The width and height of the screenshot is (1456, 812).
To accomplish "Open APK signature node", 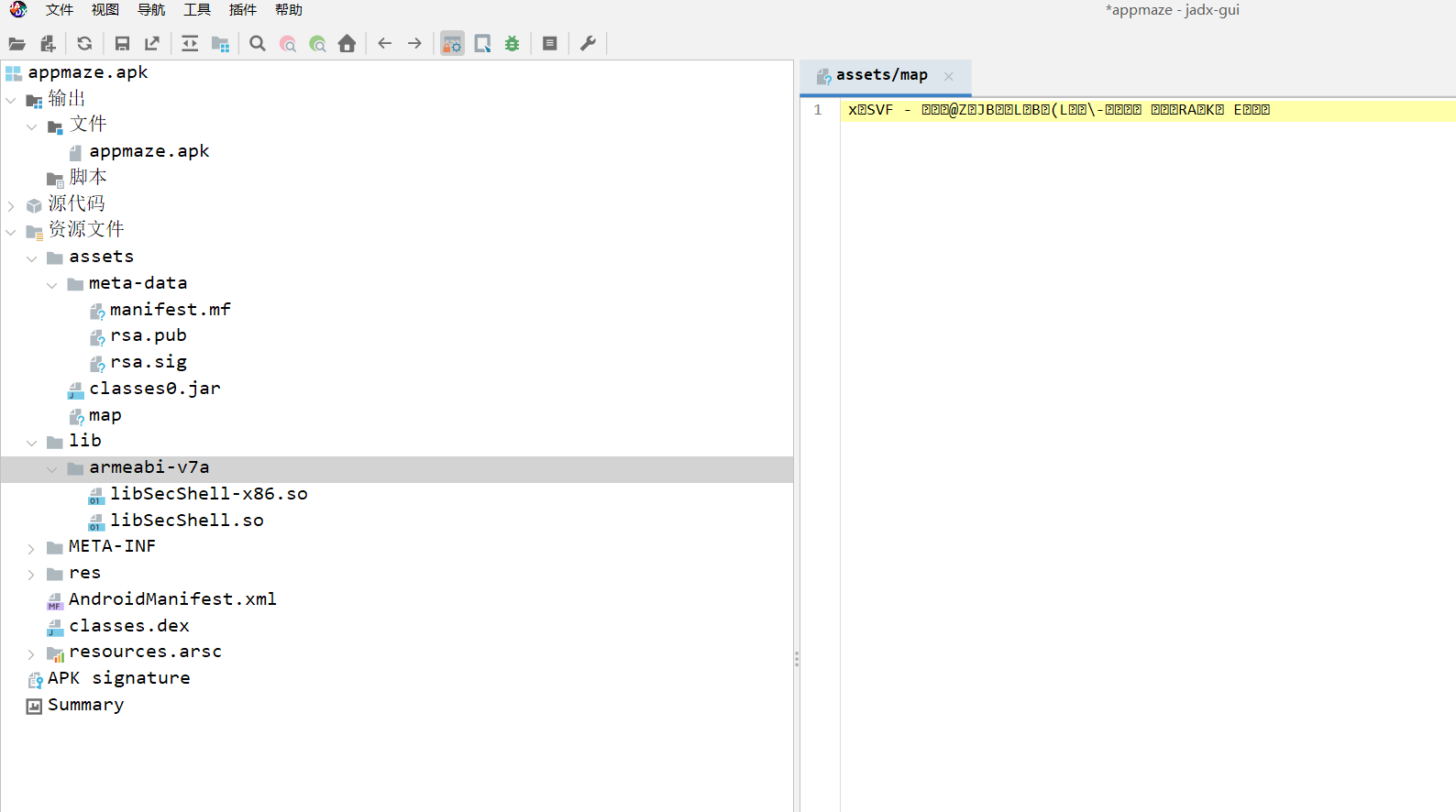I will 119,678.
